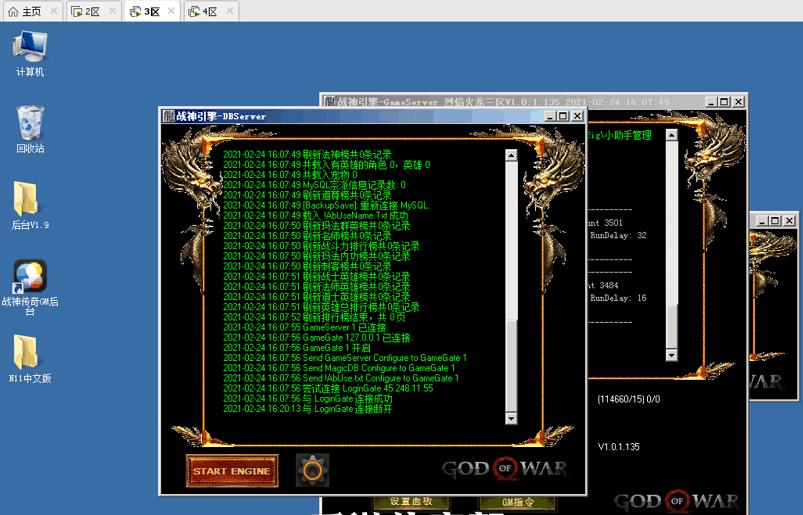Click log line 'GameGate 127.0.0.1 已连接'

[x=318, y=337]
